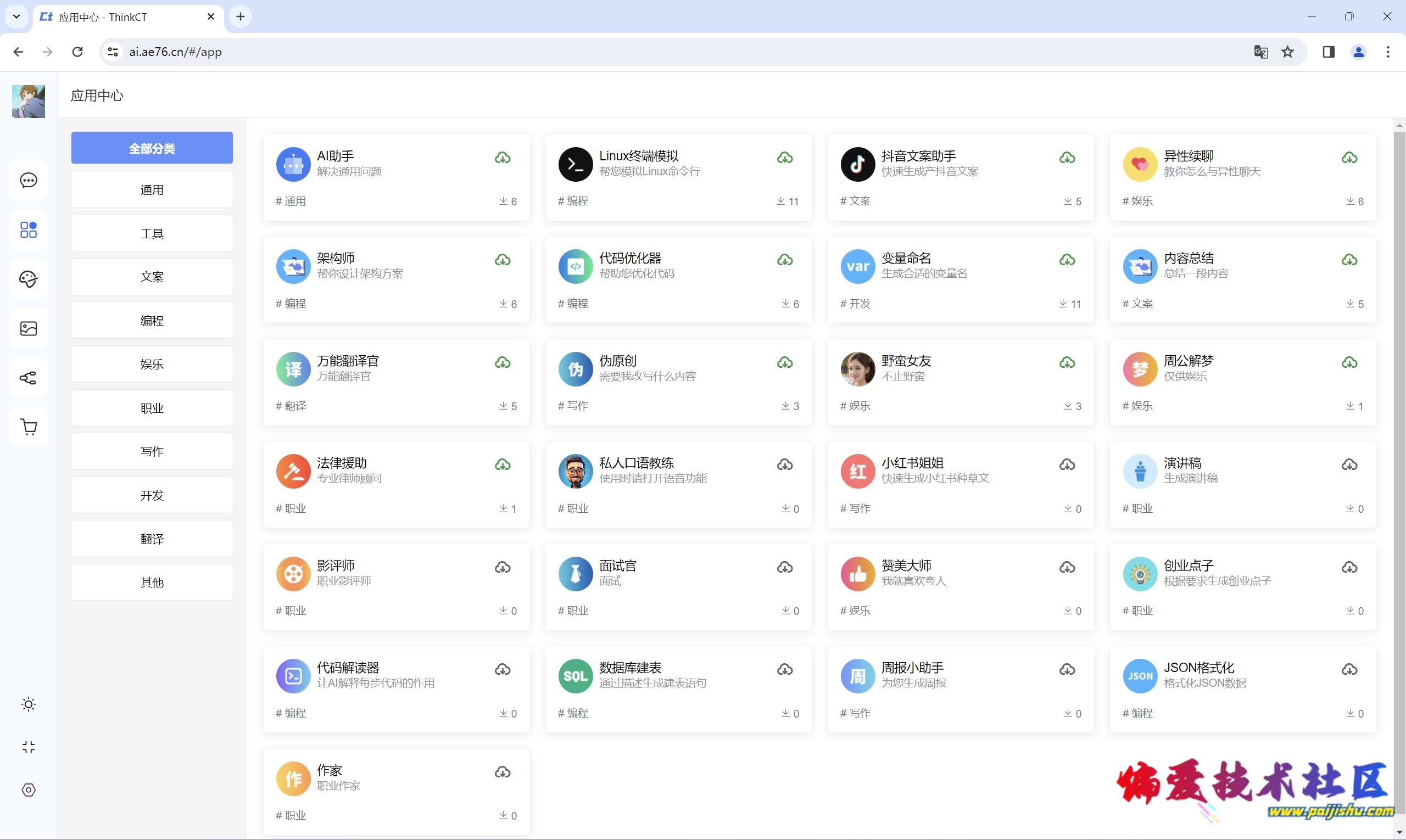Viewport: 1406px width, 840px height.
Task: Expand the tab search dropdown arrow
Action: 16,16
